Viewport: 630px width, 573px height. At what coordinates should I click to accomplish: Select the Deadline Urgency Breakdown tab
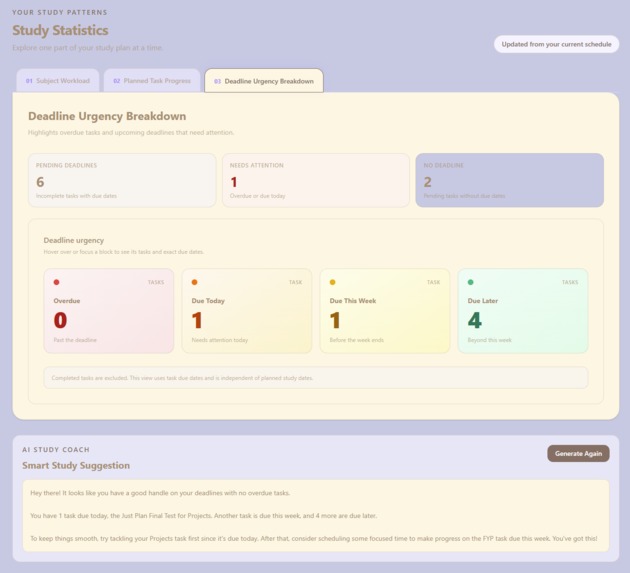coord(264,81)
